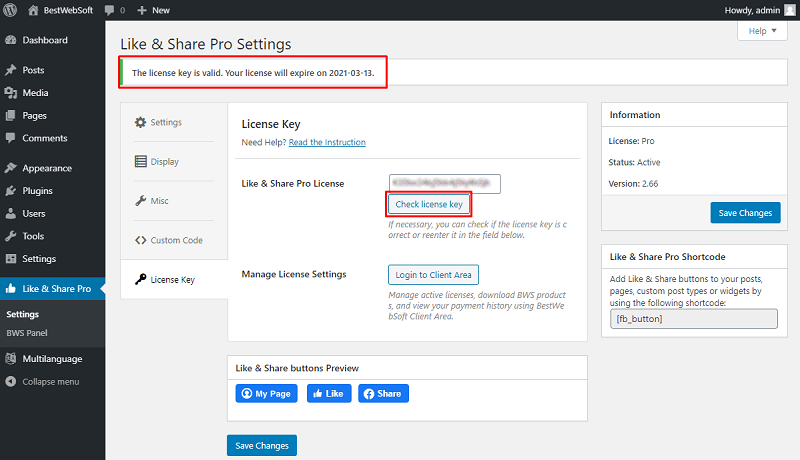The width and height of the screenshot is (800, 460).
Task: Click the Users person icon
Action: tap(11, 213)
